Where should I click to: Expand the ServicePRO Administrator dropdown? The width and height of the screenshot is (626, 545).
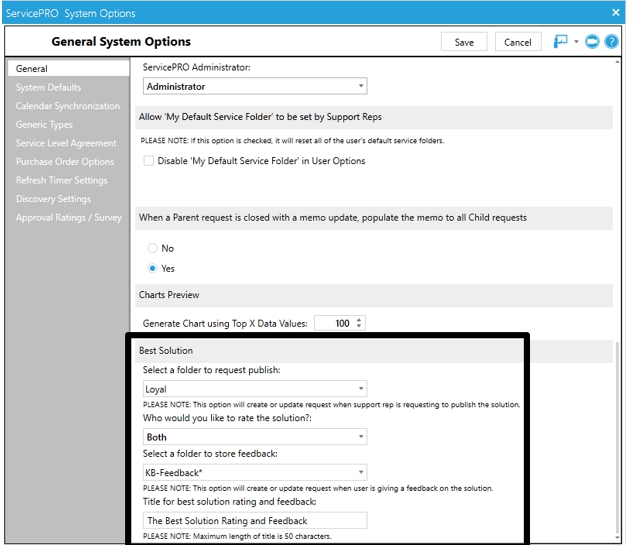[x=255, y=86]
